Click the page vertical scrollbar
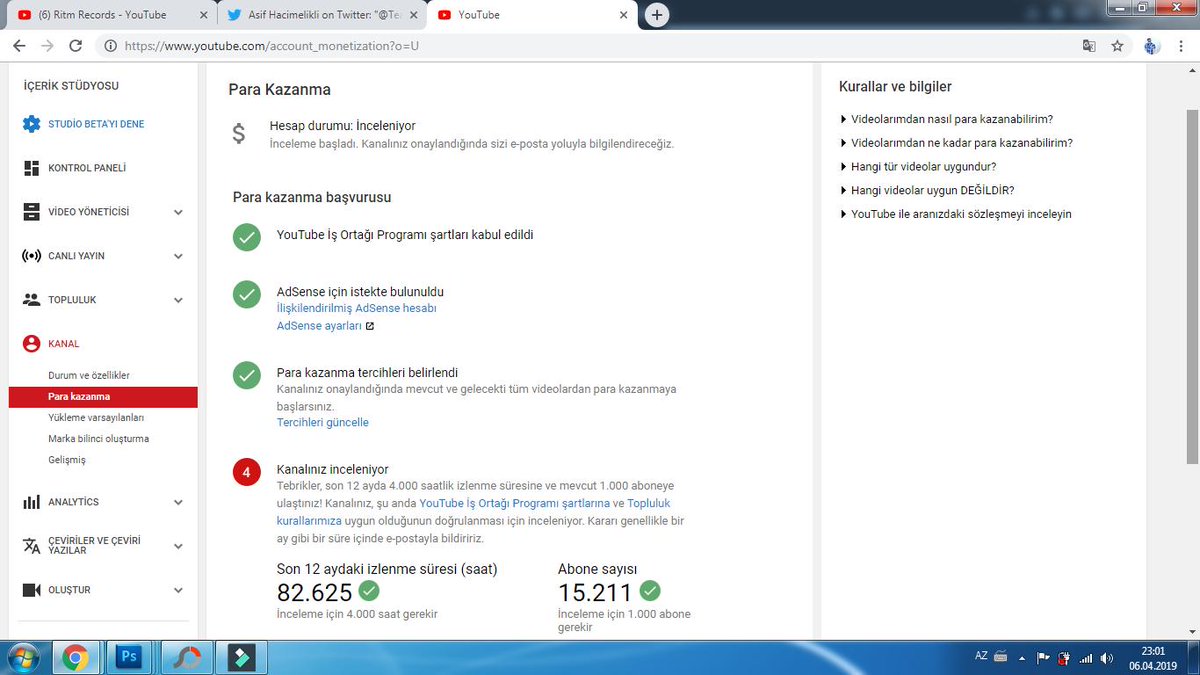Viewport: 1200px width, 675px height. coord(1191,285)
